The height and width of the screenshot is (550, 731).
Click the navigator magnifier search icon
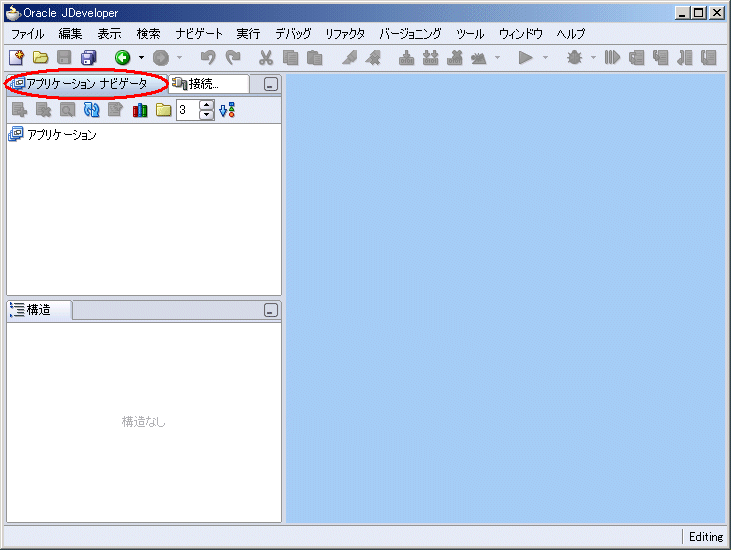point(68,110)
